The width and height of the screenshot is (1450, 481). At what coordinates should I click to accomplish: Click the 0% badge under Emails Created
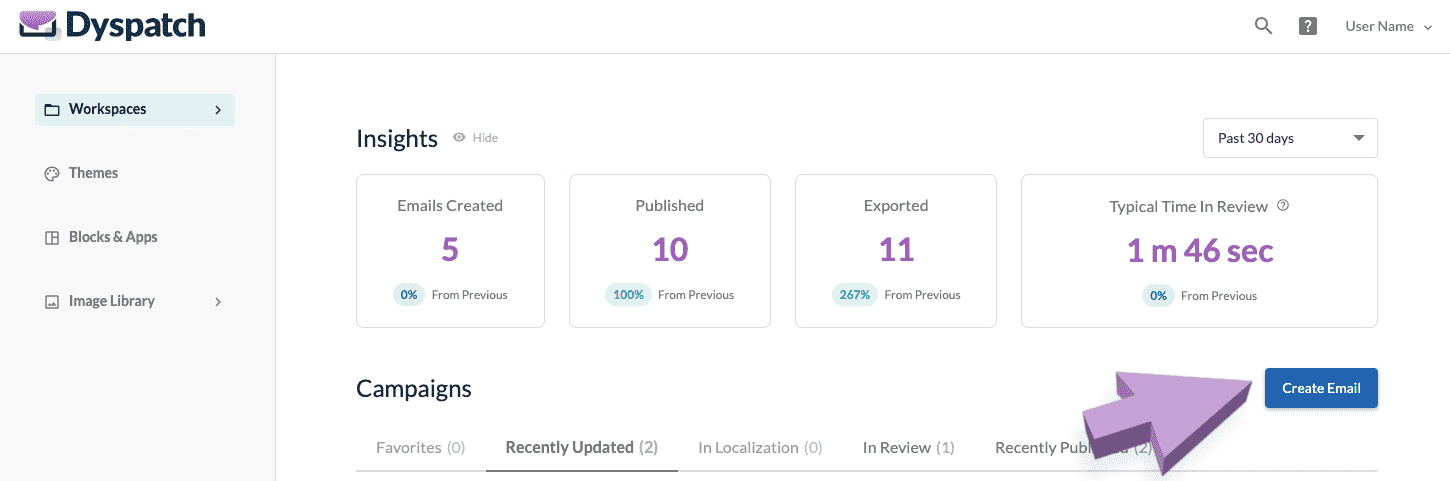408,295
